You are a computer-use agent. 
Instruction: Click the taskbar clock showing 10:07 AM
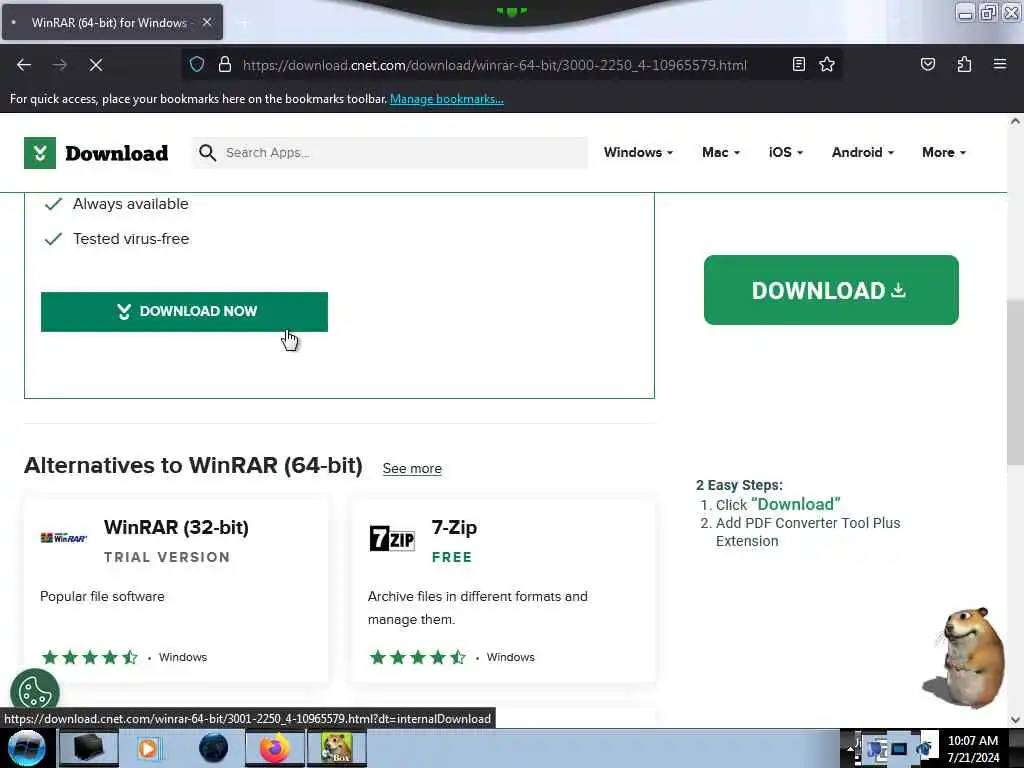(973, 748)
